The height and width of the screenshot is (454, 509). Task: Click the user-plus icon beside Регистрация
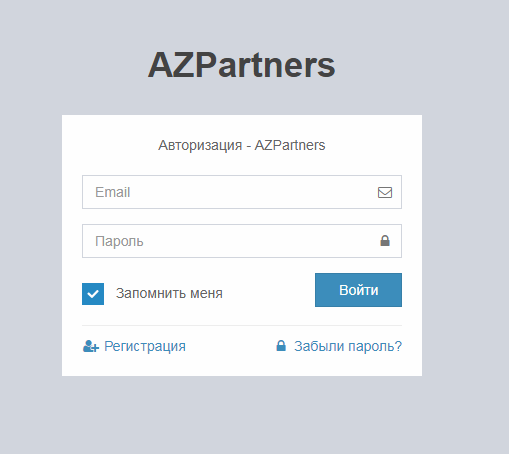tap(91, 346)
